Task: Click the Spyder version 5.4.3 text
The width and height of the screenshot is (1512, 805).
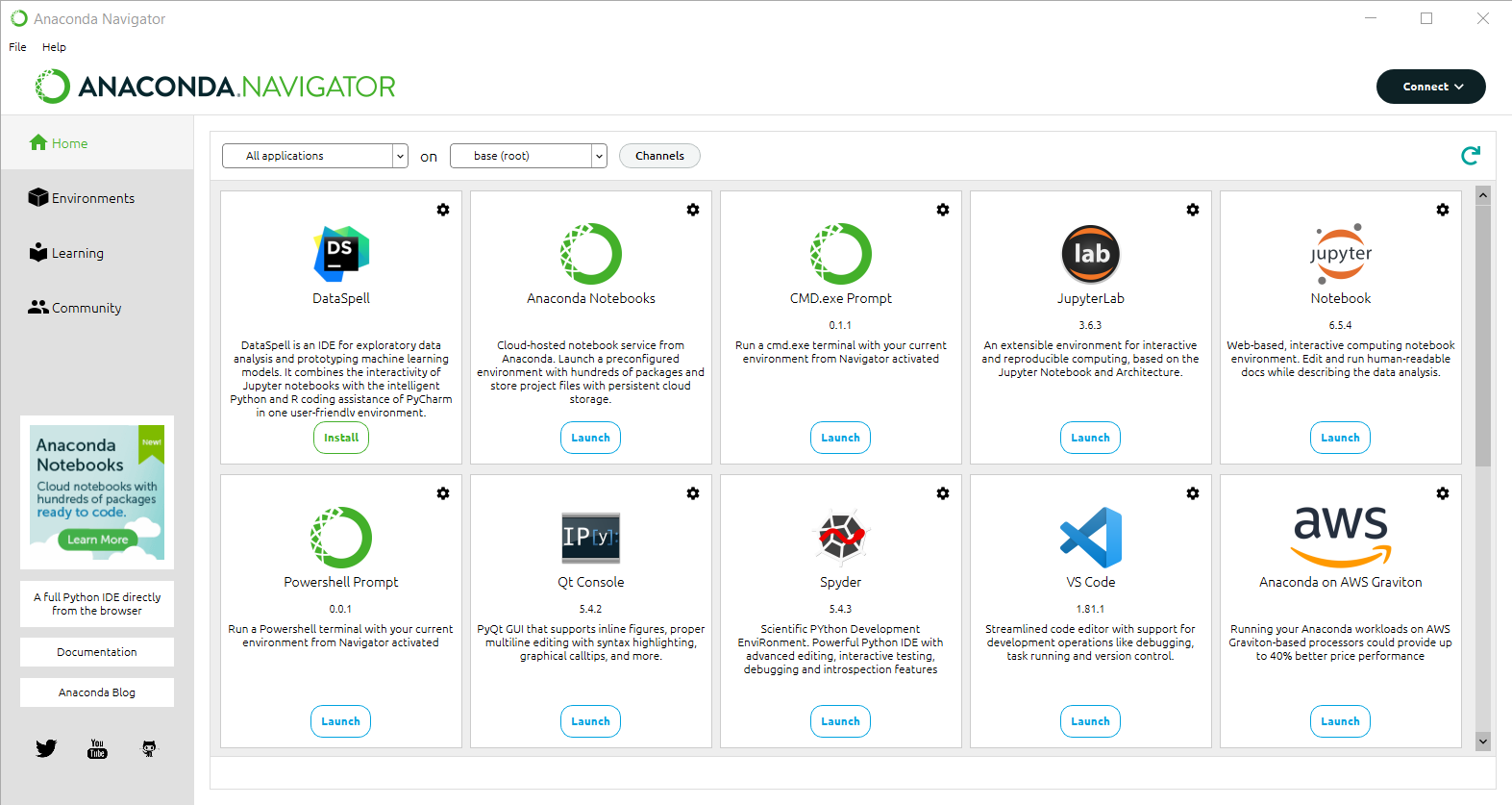Action: [x=841, y=609]
